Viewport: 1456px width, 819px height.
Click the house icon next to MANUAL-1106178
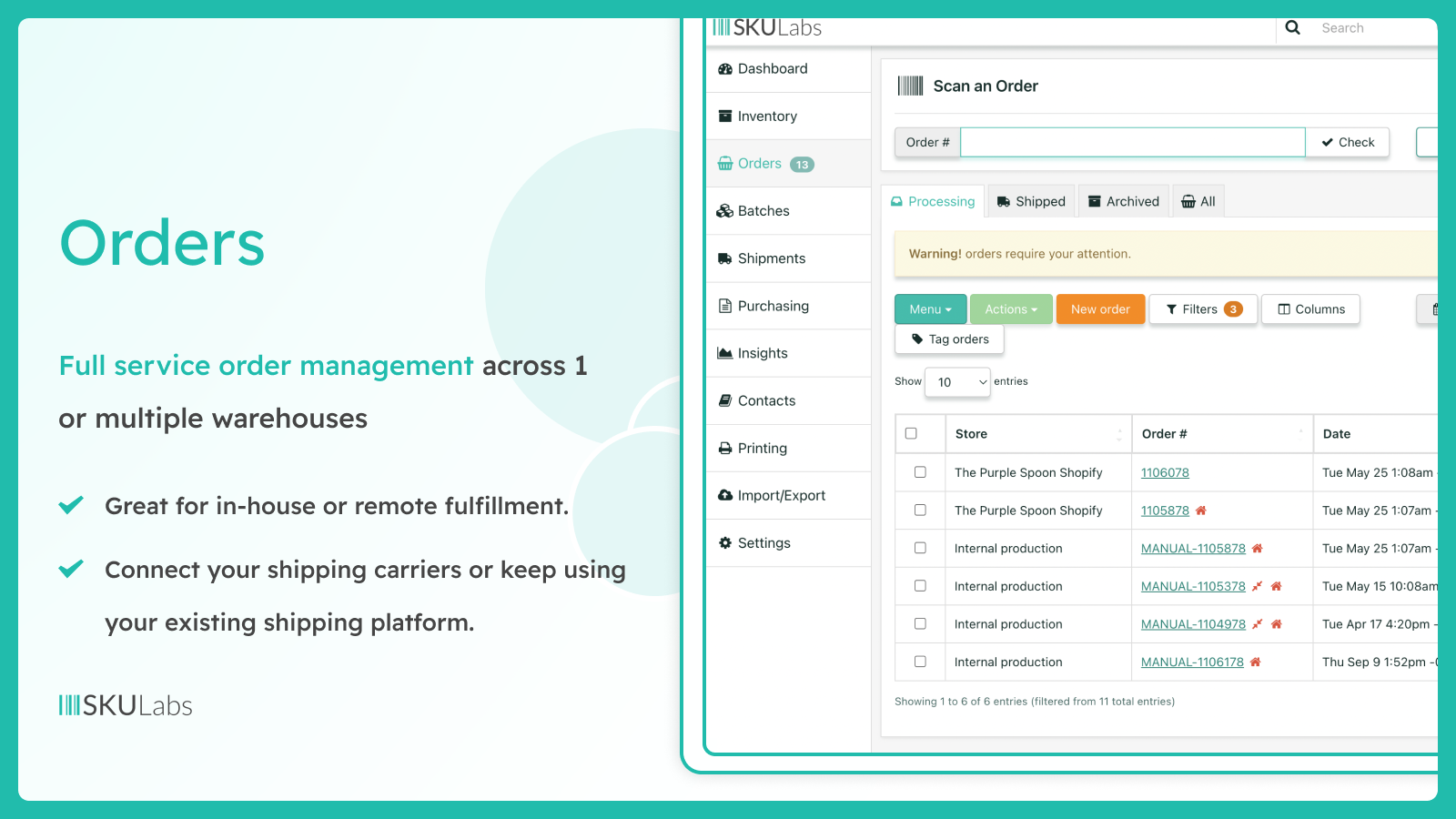tap(1255, 662)
